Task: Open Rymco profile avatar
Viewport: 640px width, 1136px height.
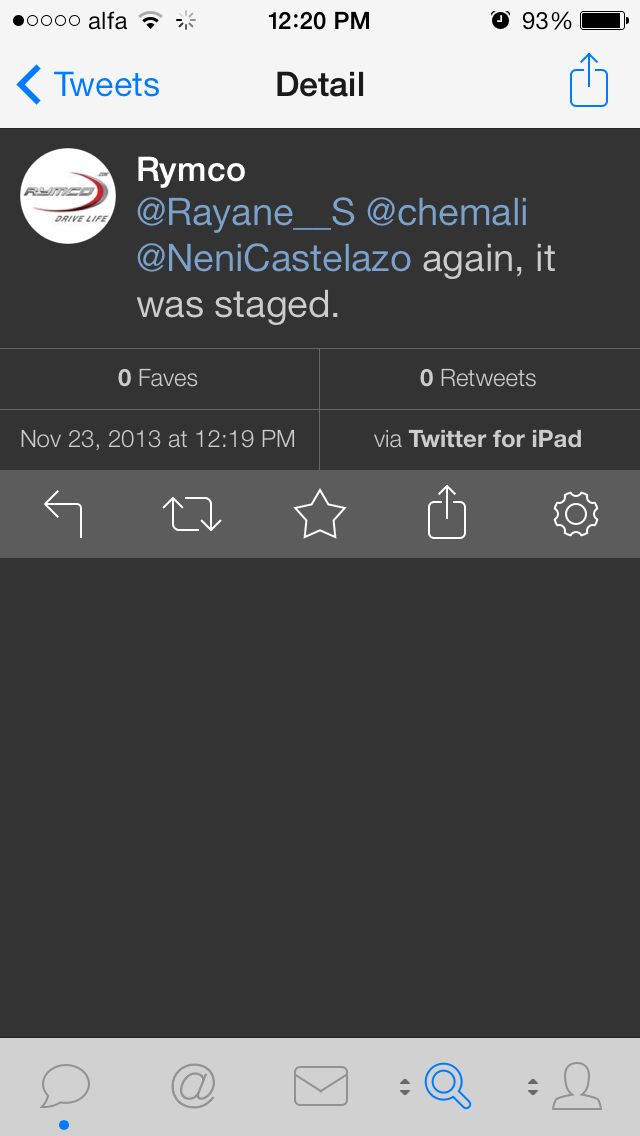Action: tap(68, 196)
